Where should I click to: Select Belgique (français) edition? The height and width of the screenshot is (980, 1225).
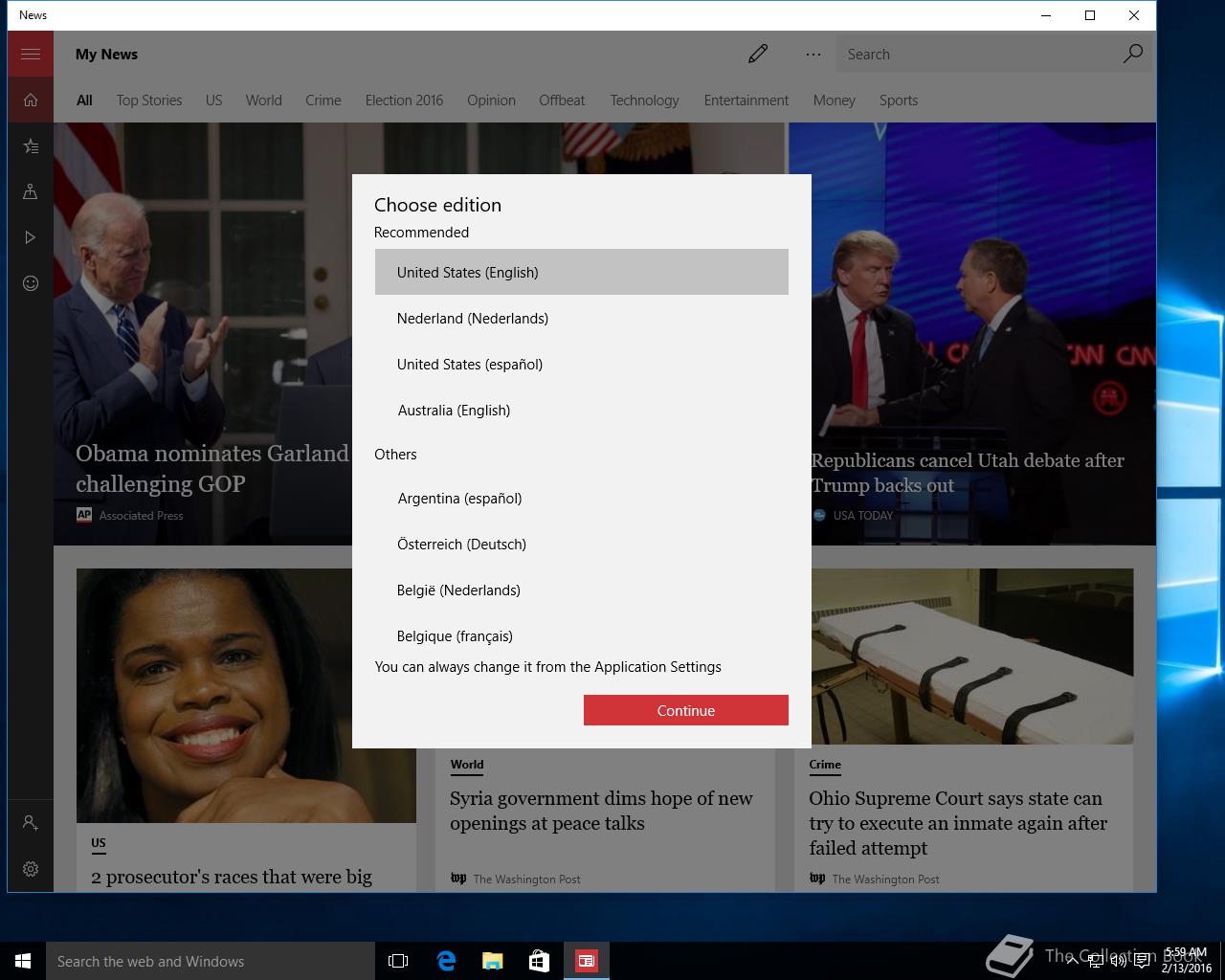[582, 634]
